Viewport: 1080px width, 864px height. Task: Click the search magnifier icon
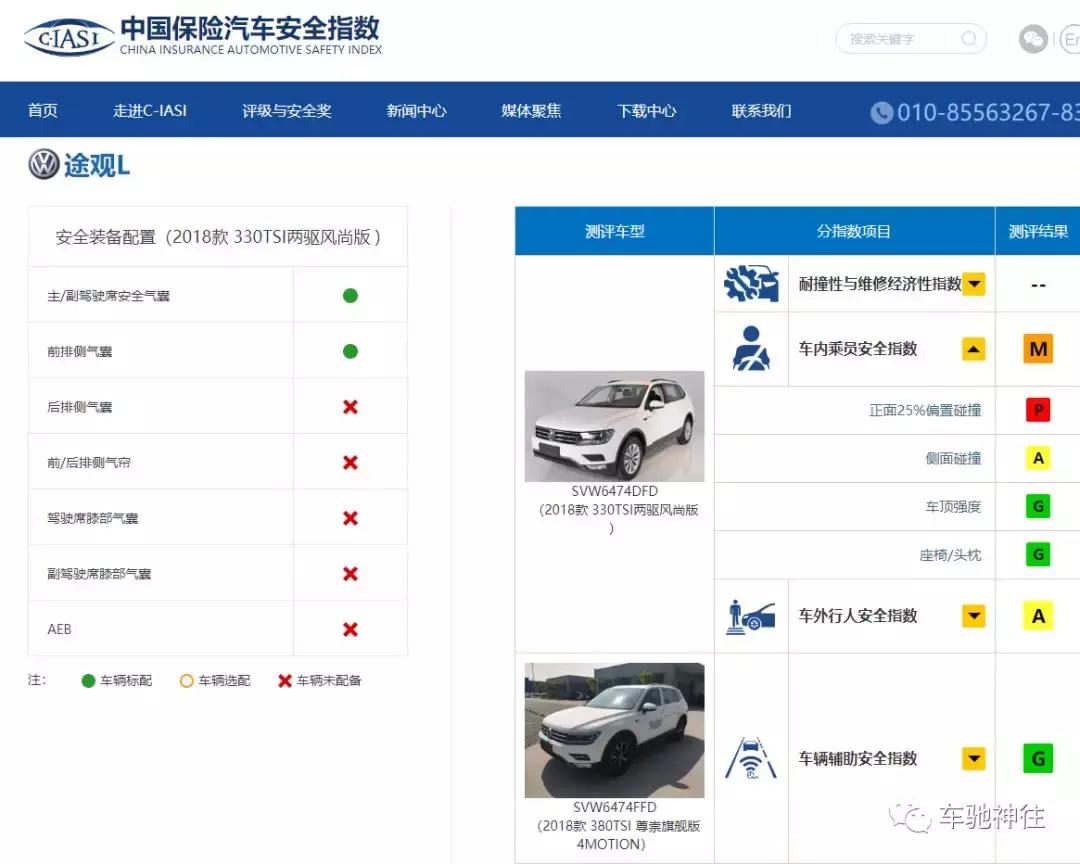968,38
